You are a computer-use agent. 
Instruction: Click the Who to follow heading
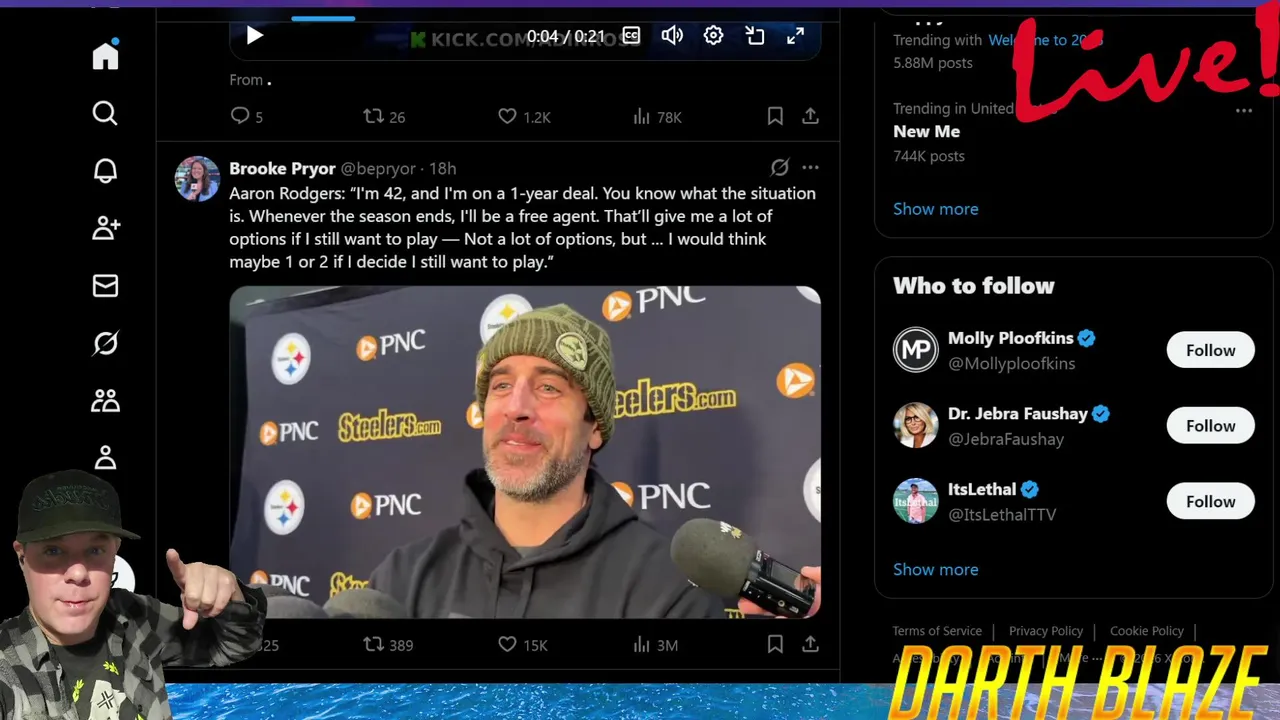coord(974,286)
